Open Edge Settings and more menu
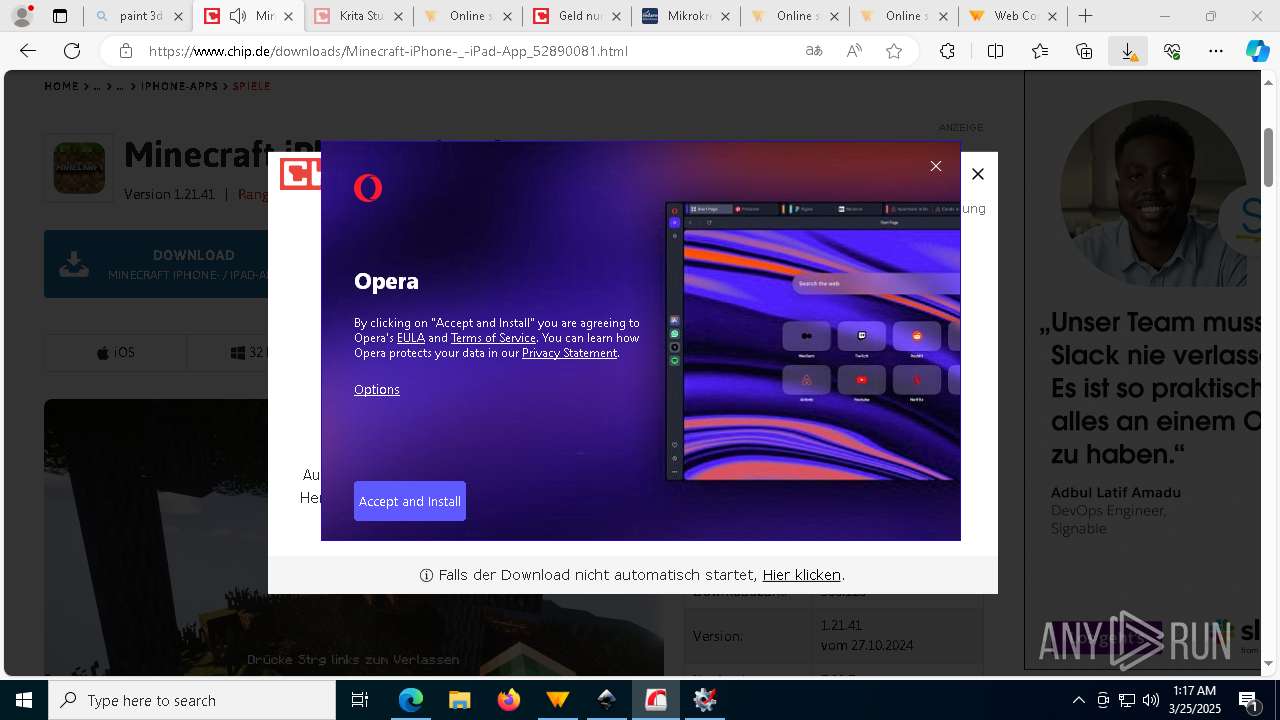Image resolution: width=1280 pixels, height=720 pixels. coord(1216,51)
